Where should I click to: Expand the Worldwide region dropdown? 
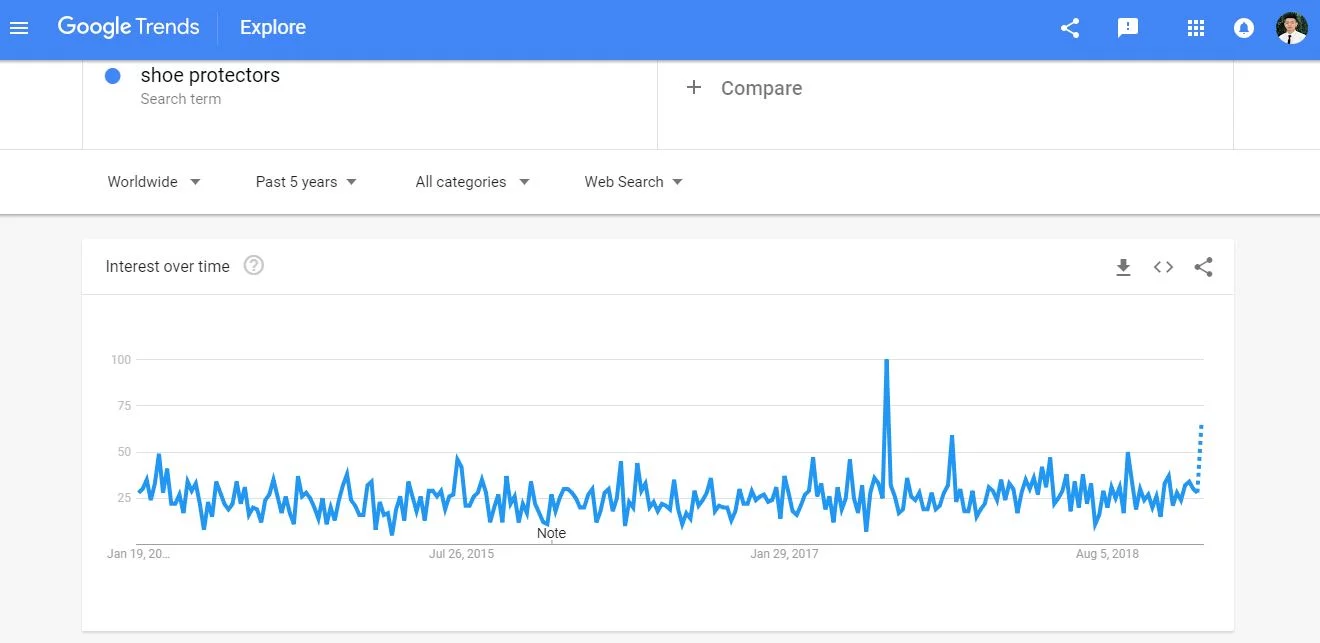[155, 182]
